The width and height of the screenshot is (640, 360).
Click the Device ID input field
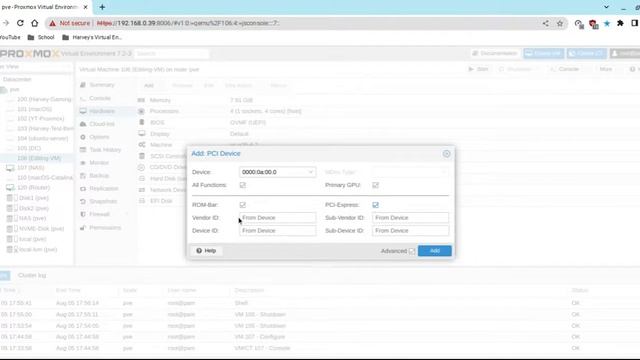coord(277,231)
